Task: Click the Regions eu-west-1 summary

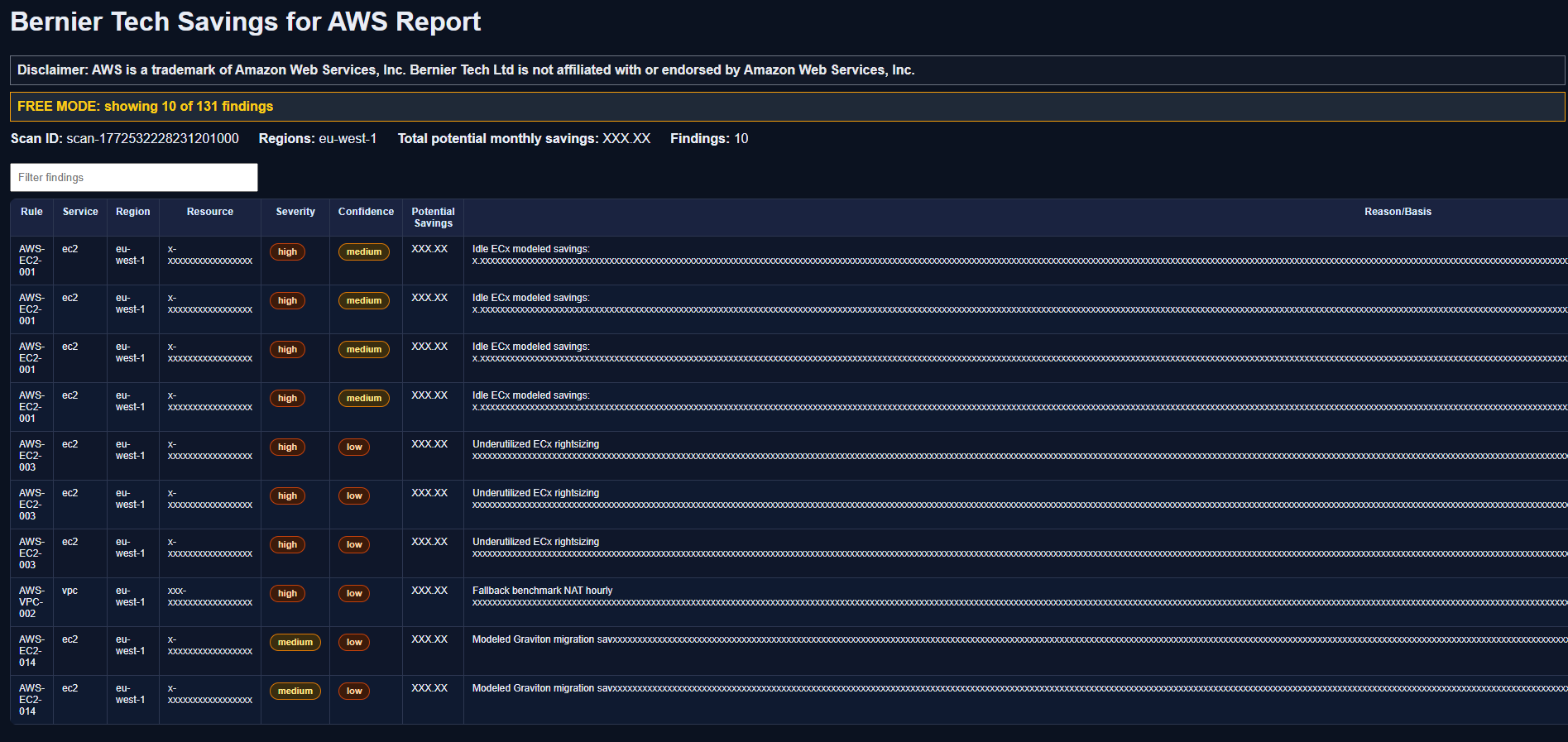Action: 318,139
